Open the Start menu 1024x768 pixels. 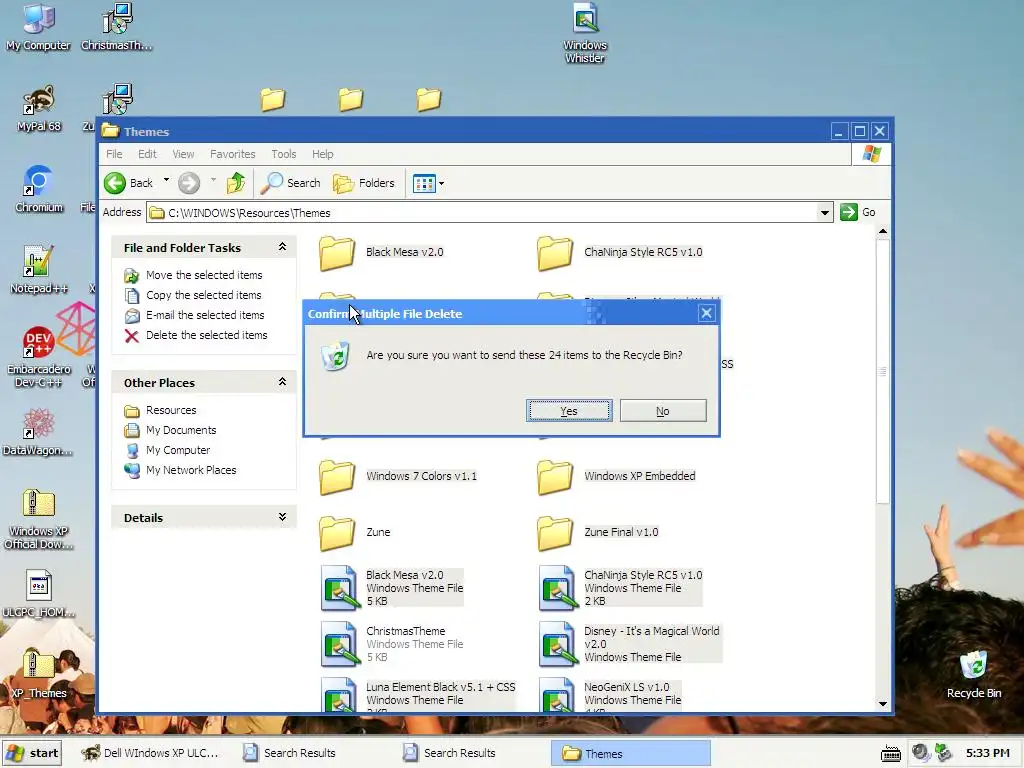(x=32, y=753)
